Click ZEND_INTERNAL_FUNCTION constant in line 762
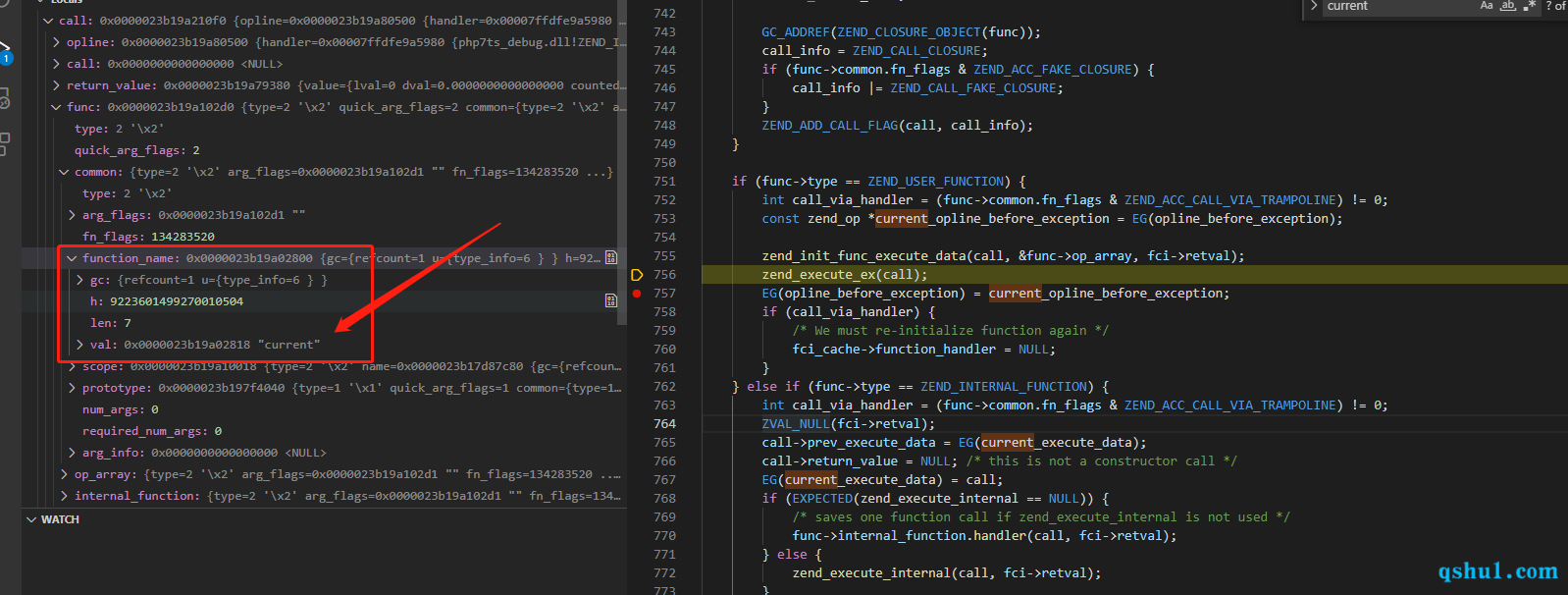 1004,387
